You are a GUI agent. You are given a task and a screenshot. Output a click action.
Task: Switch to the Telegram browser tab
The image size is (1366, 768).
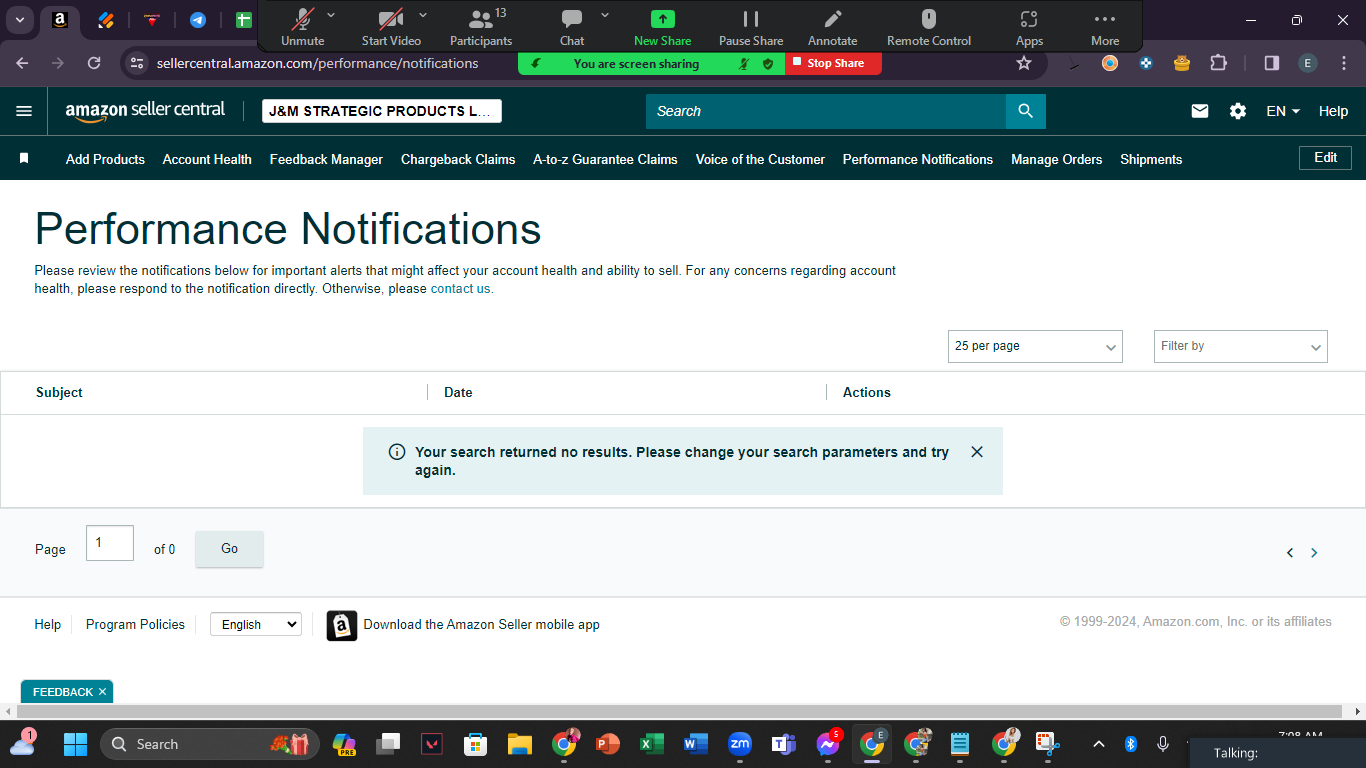(x=198, y=20)
